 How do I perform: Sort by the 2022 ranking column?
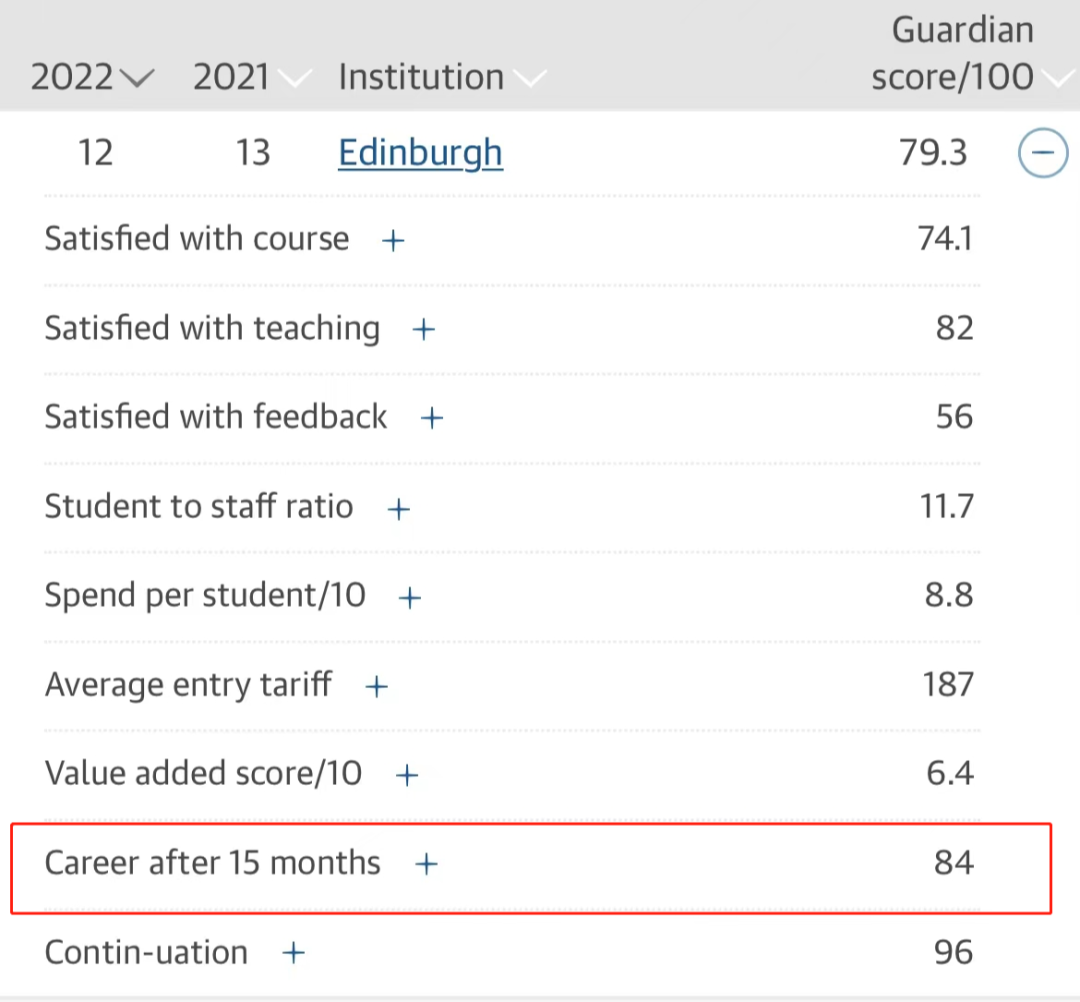pyautogui.click(x=92, y=78)
